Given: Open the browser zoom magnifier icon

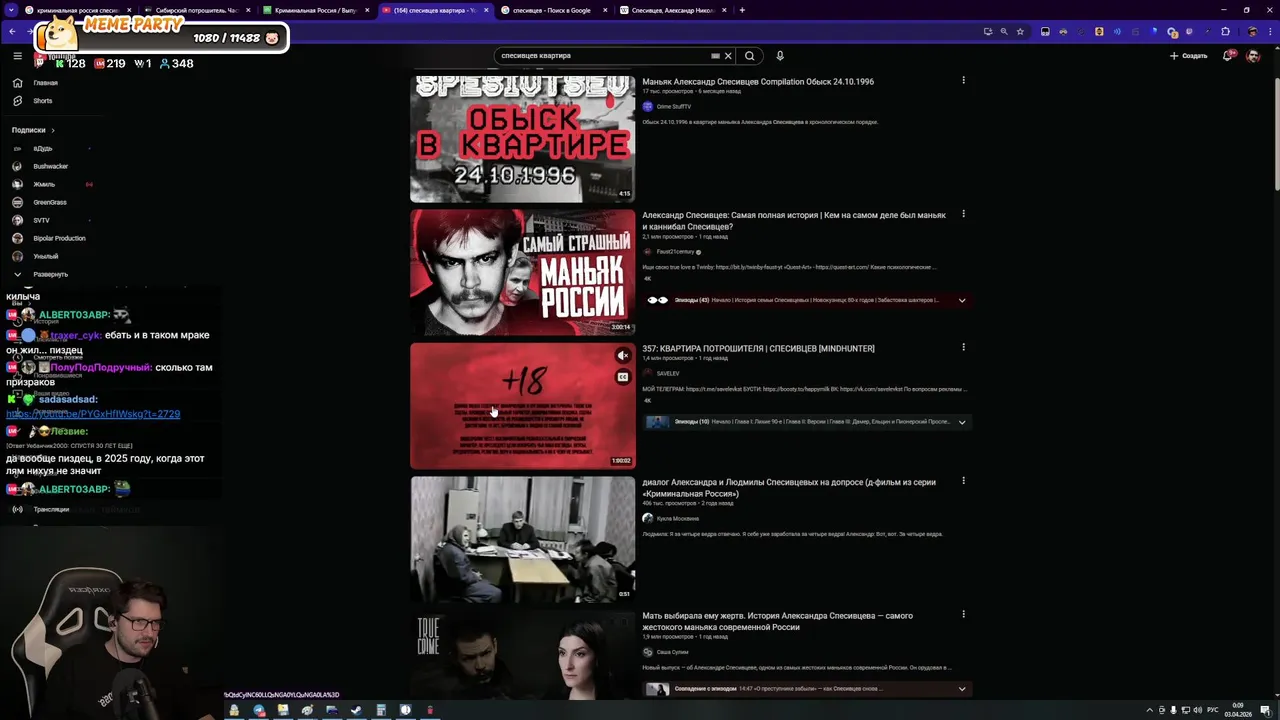Looking at the screenshot, I should coord(1003,31).
